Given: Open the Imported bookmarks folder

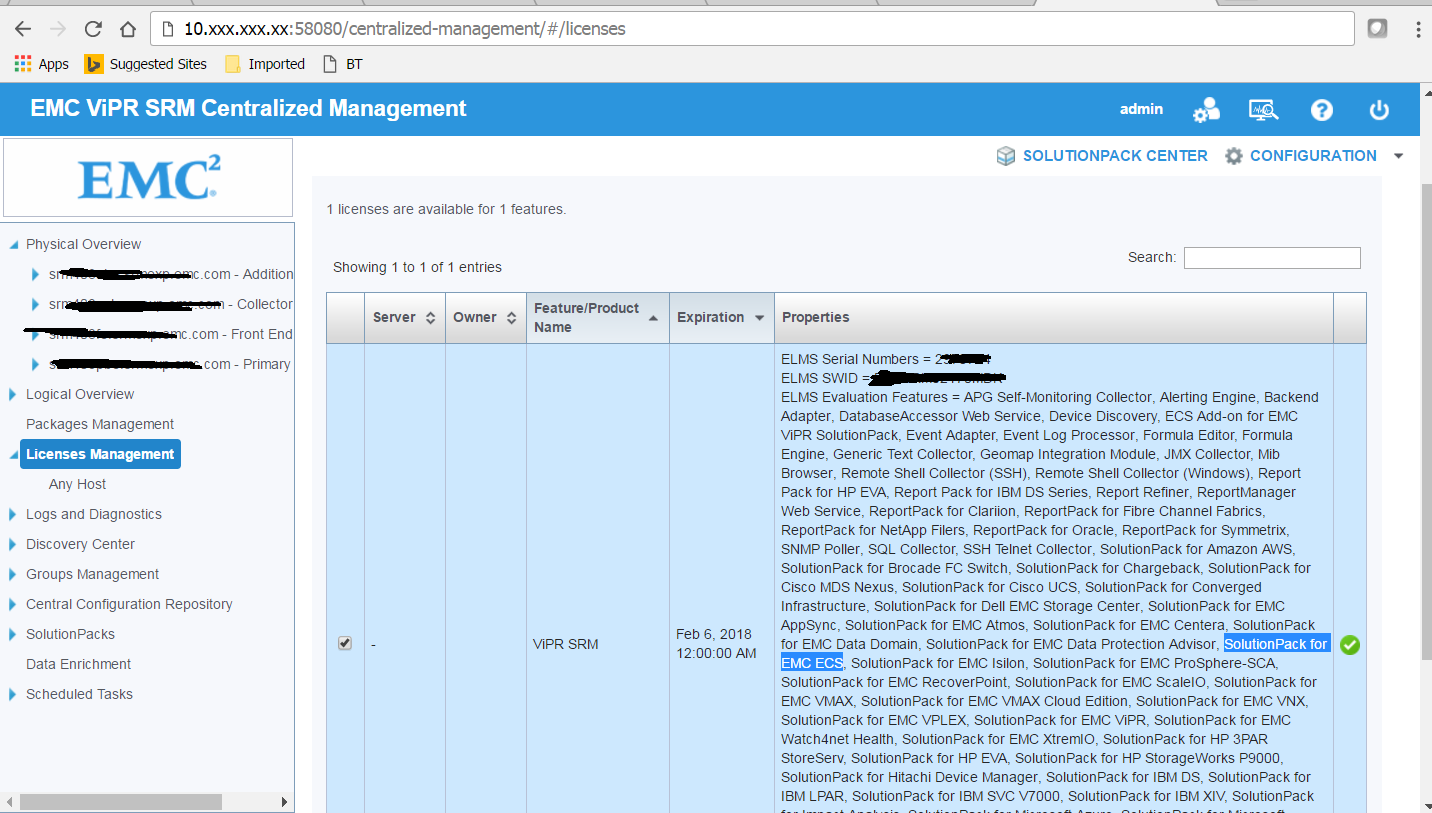Looking at the screenshot, I should click(x=265, y=64).
